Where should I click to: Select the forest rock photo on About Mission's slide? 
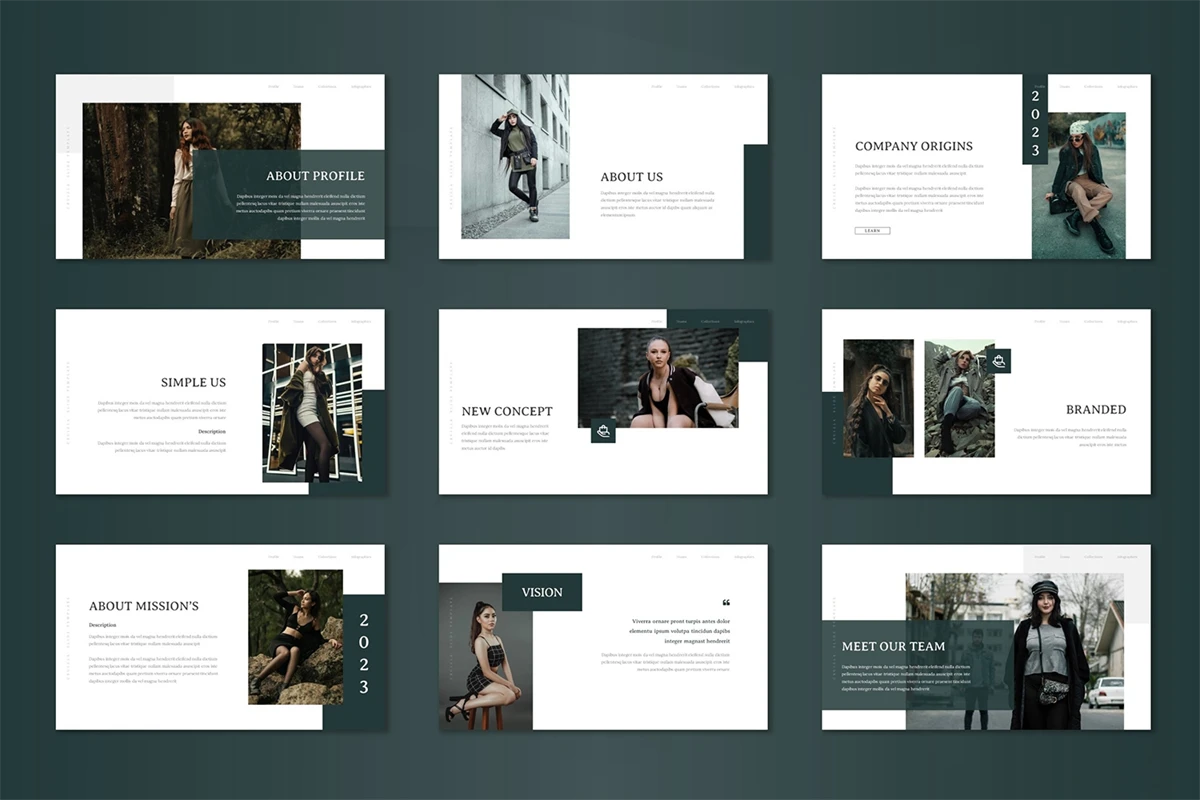(295, 636)
